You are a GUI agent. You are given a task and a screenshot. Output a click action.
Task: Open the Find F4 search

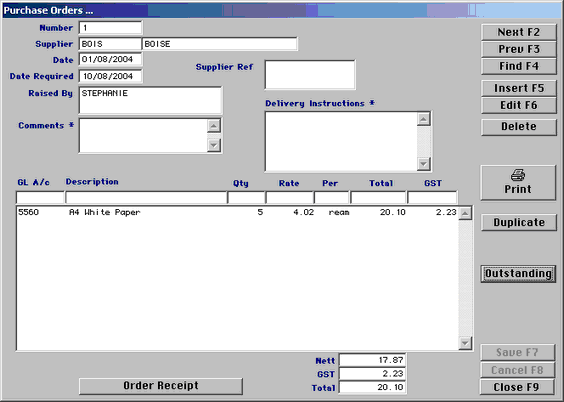[519, 66]
